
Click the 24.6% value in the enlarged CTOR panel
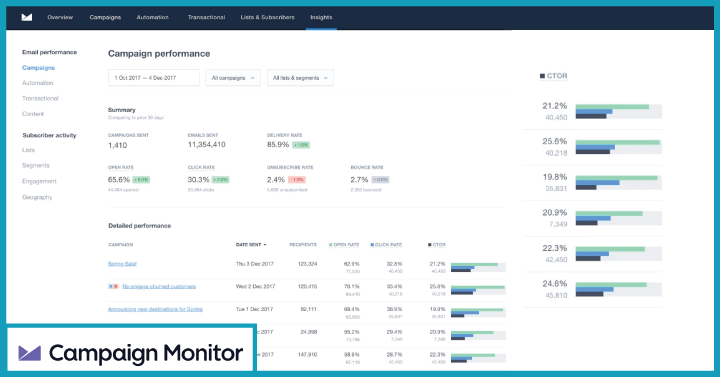tap(555, 284)
